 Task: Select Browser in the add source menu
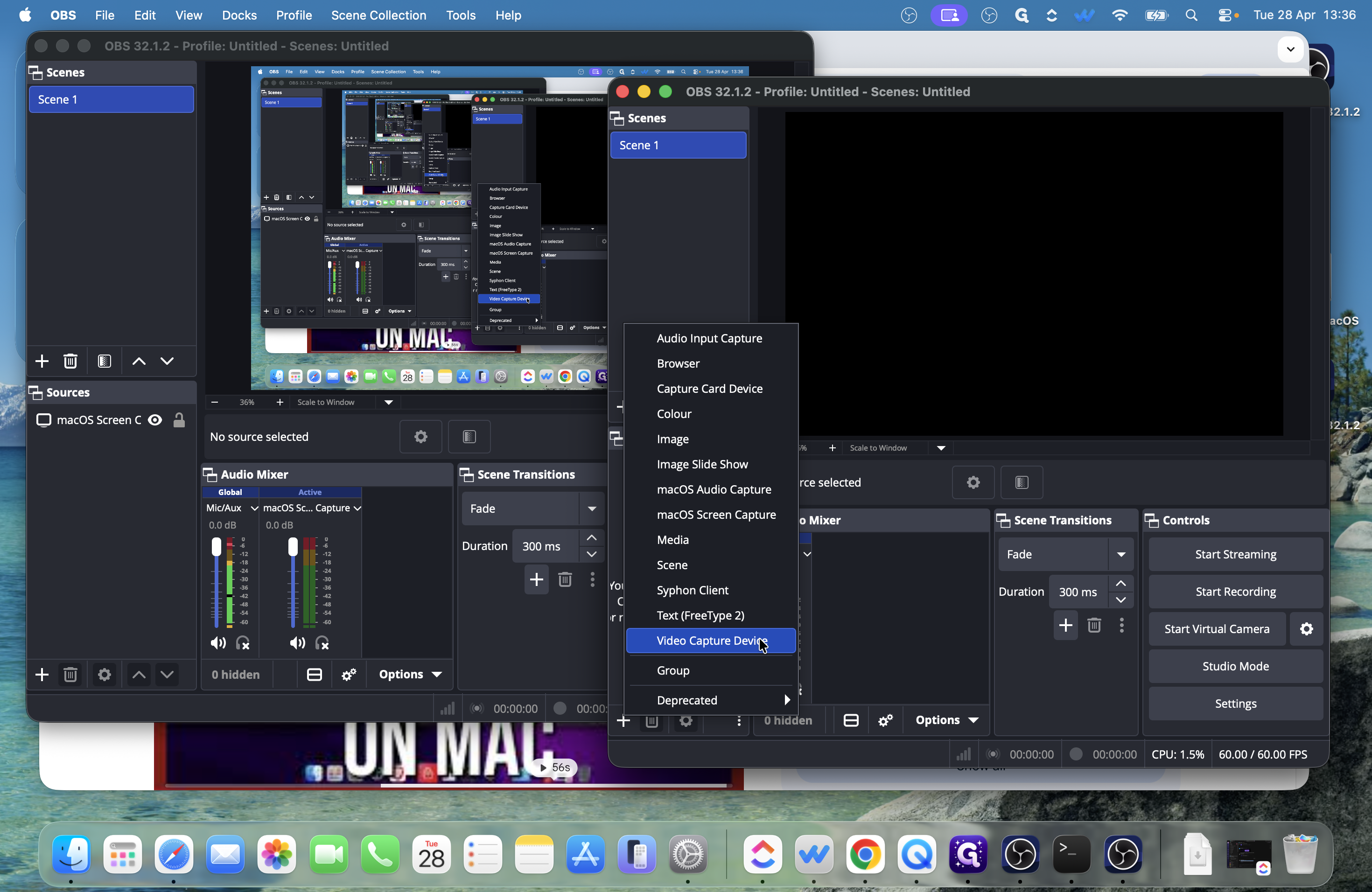[x=711, y=363]
